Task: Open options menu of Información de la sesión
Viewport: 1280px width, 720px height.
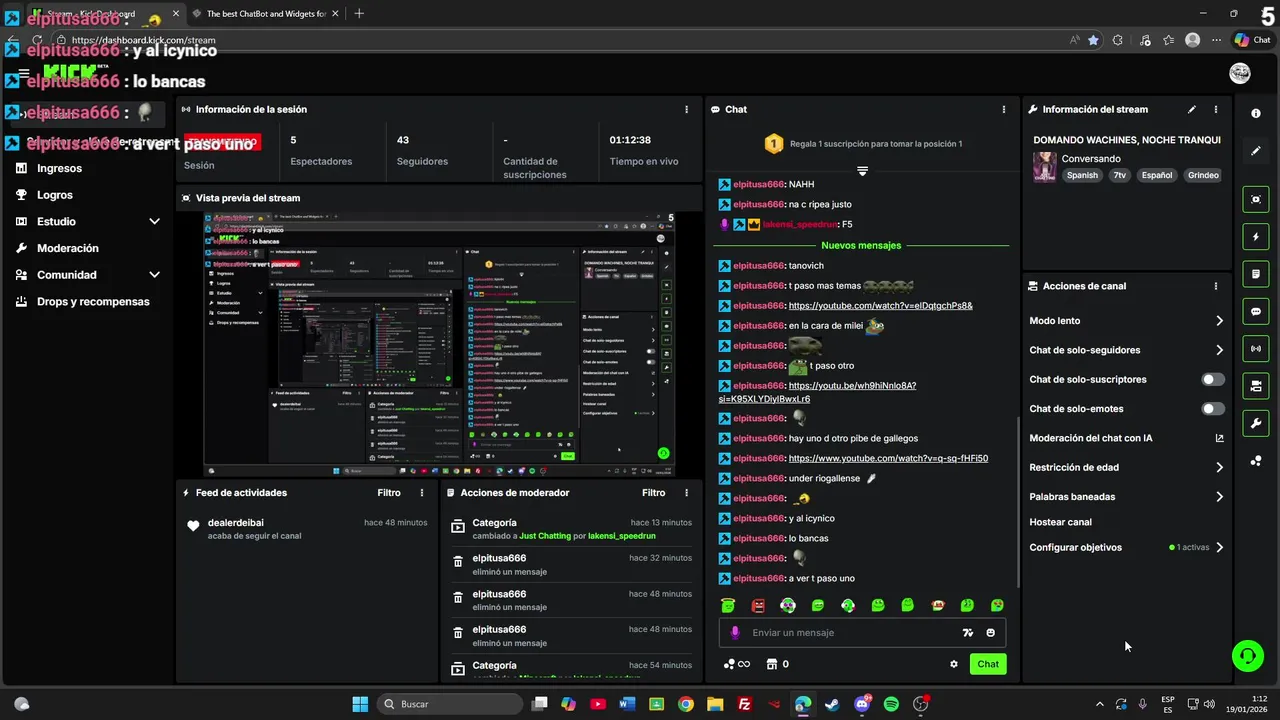Action: pyautogui.click(x=686, y=109)
